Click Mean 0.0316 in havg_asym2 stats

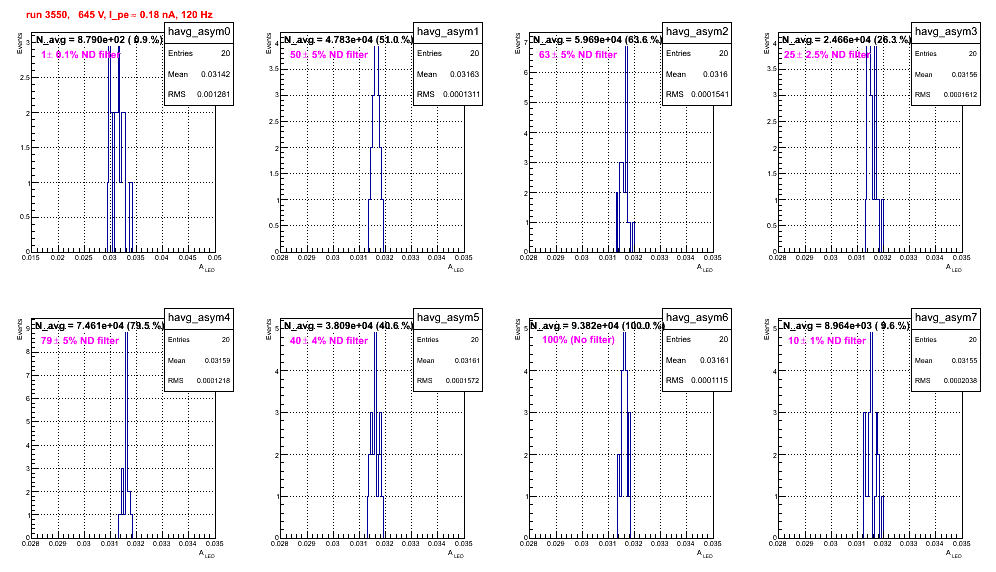(x=697, y=74)
